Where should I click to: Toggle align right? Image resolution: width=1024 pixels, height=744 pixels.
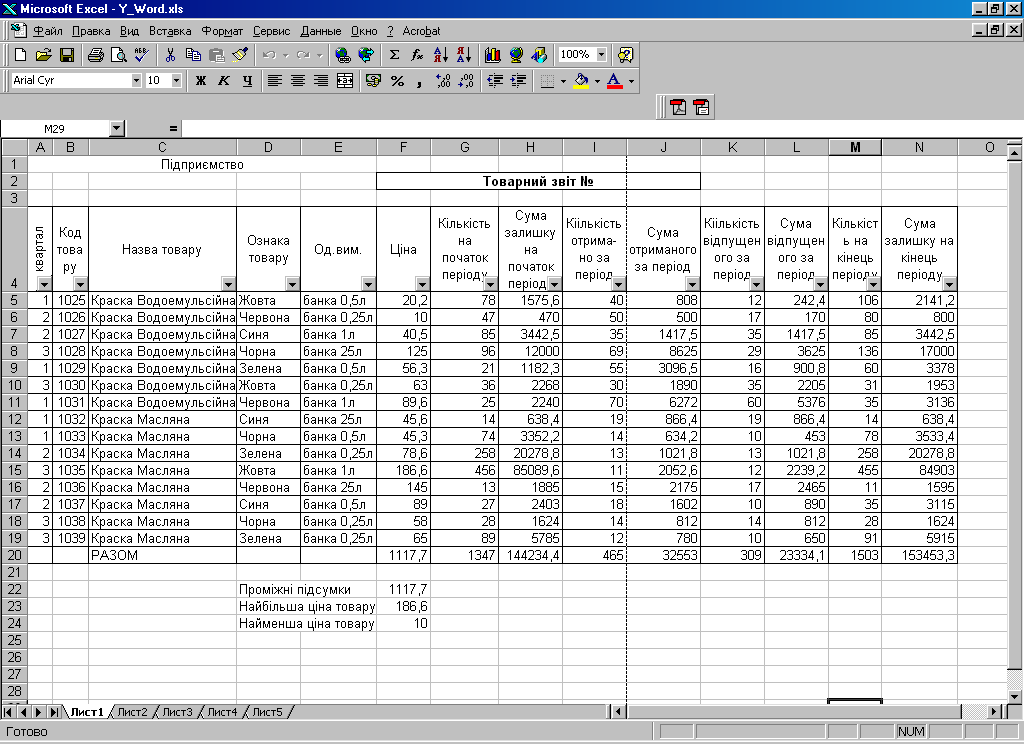[x=321, y=81]
